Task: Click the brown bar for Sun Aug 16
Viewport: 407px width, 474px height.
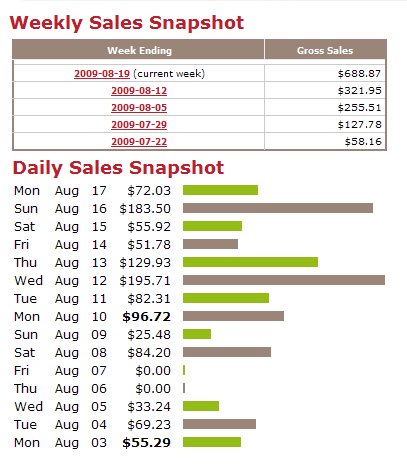Action: coord(278,208)
